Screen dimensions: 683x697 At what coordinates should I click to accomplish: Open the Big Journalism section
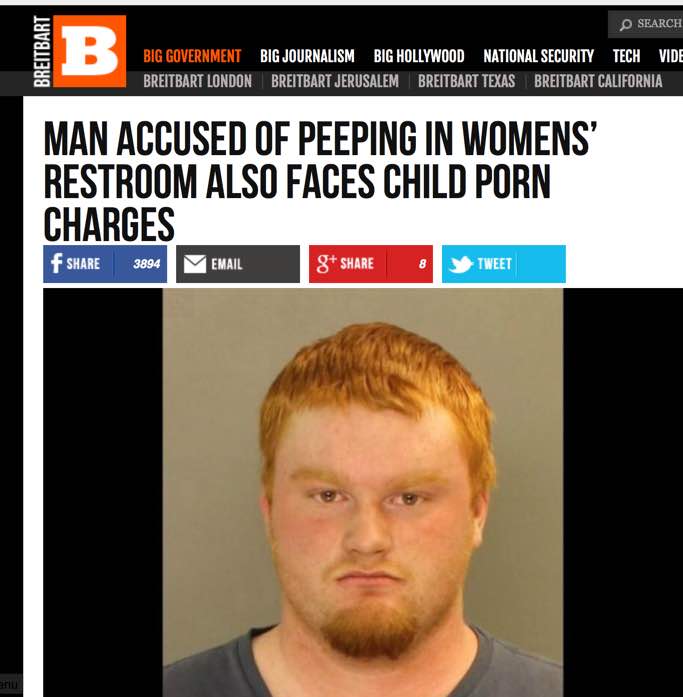(x=307, y=56)
